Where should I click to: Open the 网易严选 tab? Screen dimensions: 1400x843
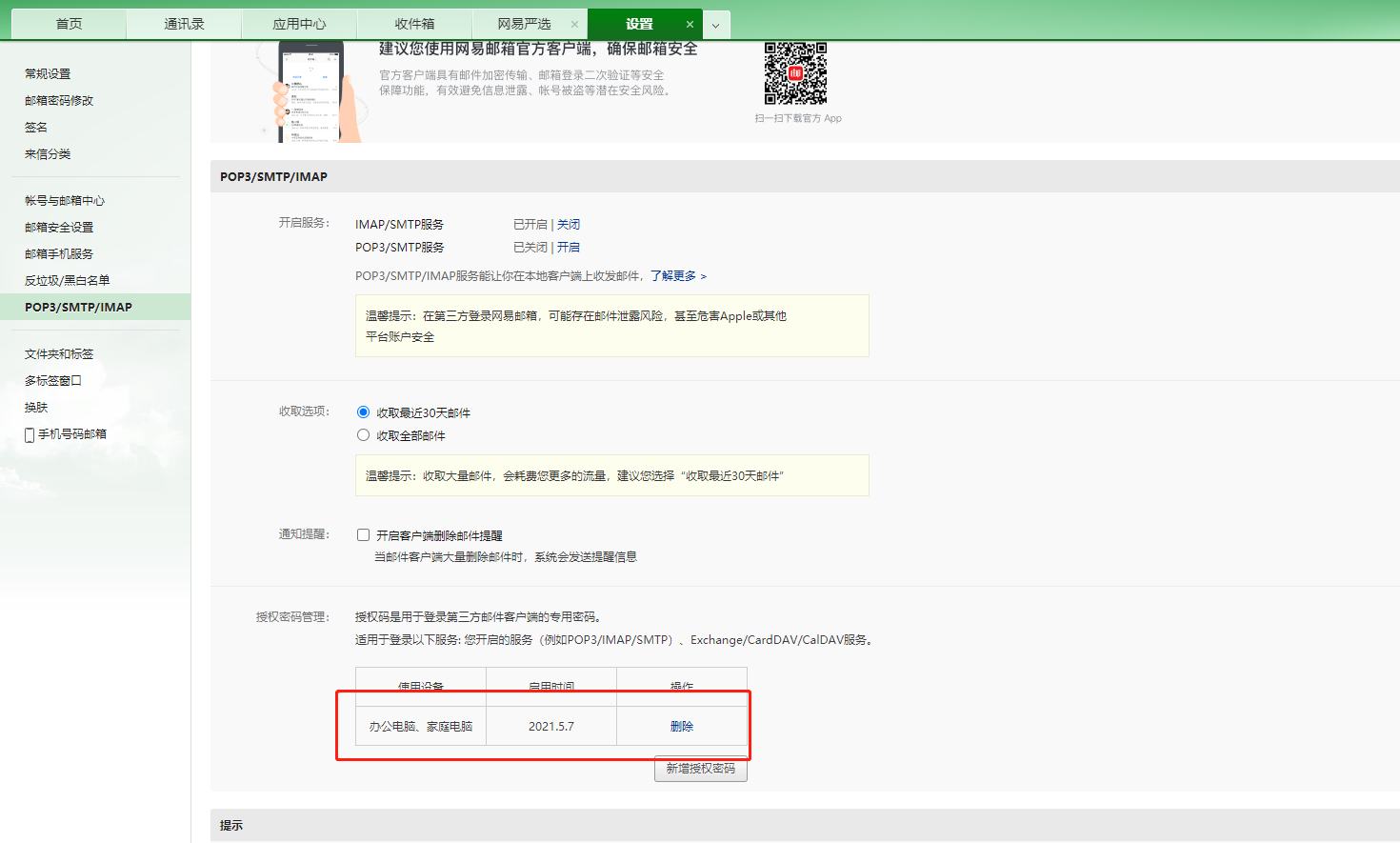point(525,24)
